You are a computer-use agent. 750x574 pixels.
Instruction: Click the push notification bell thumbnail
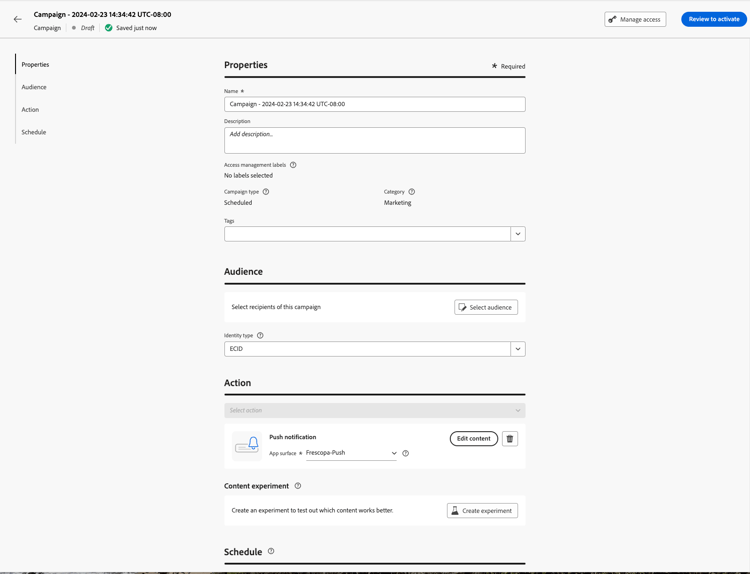coord(247,446)
